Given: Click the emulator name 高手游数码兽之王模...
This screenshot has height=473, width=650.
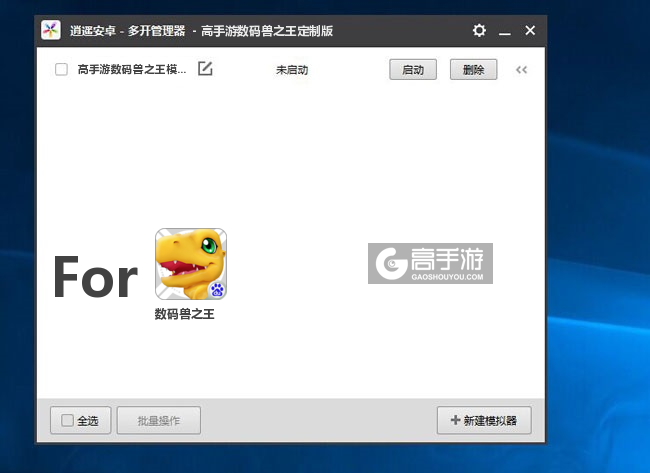Looking at the screenshot, I should pos(132,69).
